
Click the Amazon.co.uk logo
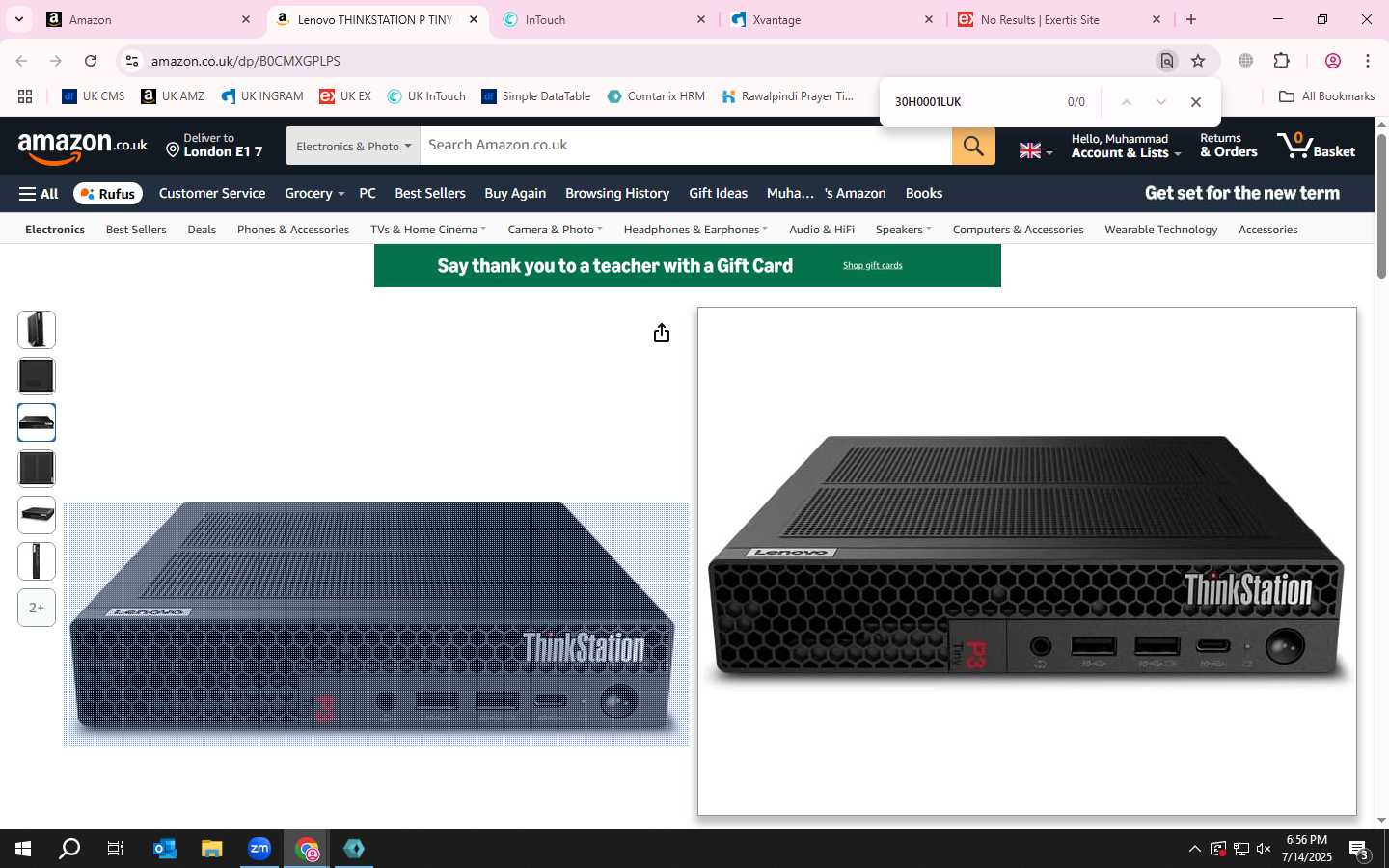[x=83, y=147]
